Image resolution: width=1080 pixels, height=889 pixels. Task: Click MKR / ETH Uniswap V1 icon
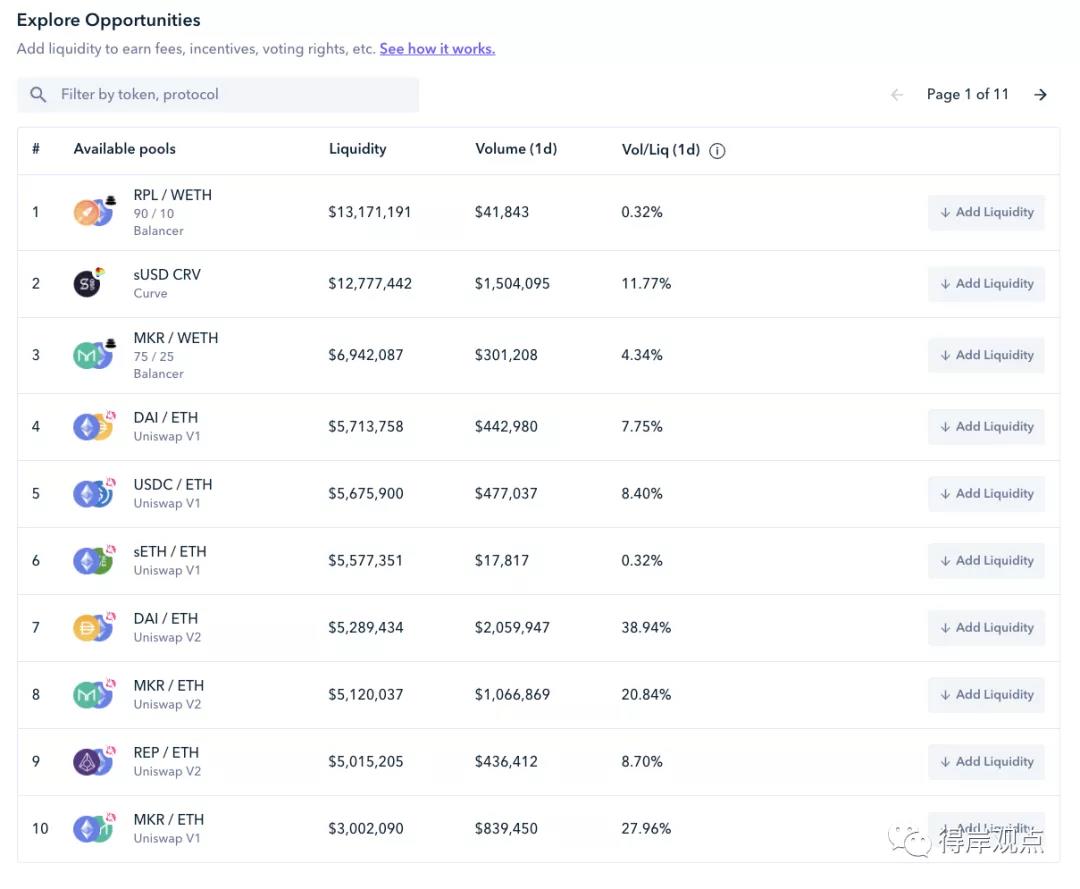pos(94,828)
